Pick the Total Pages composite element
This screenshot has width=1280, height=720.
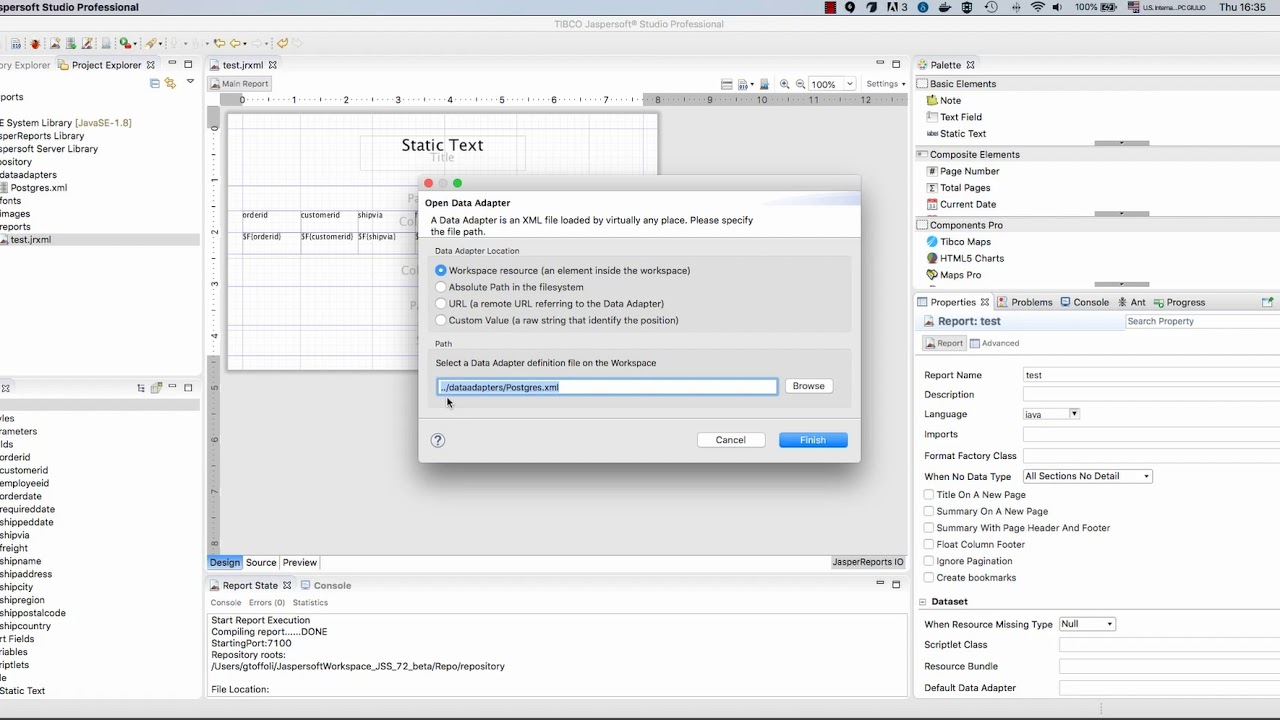point(958,188)
